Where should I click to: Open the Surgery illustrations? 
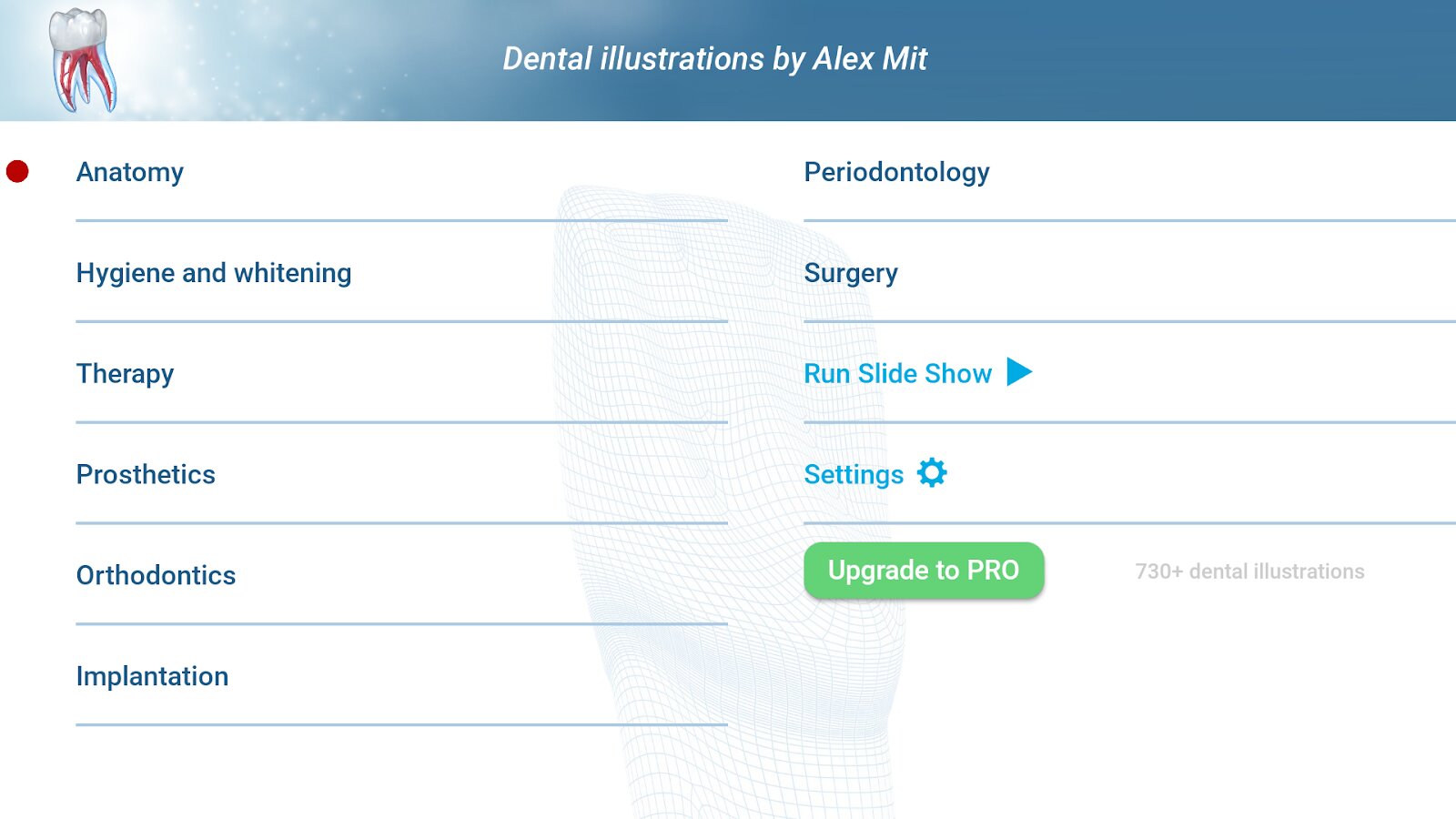(x=851, y=274)
